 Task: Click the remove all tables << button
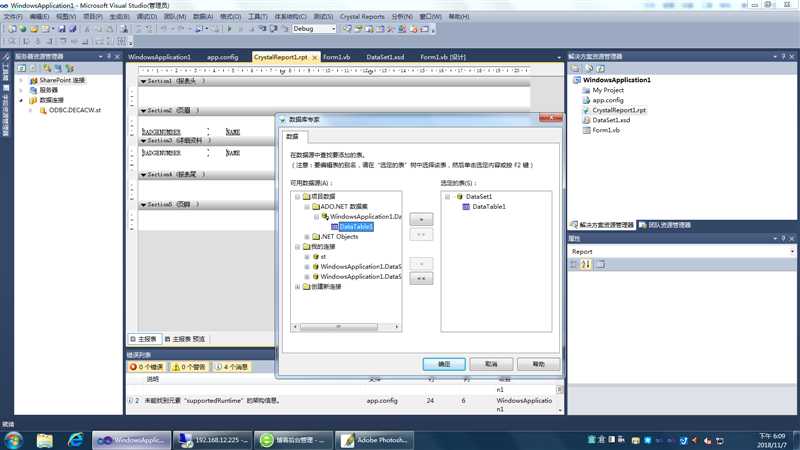click(x=421, y=279)
